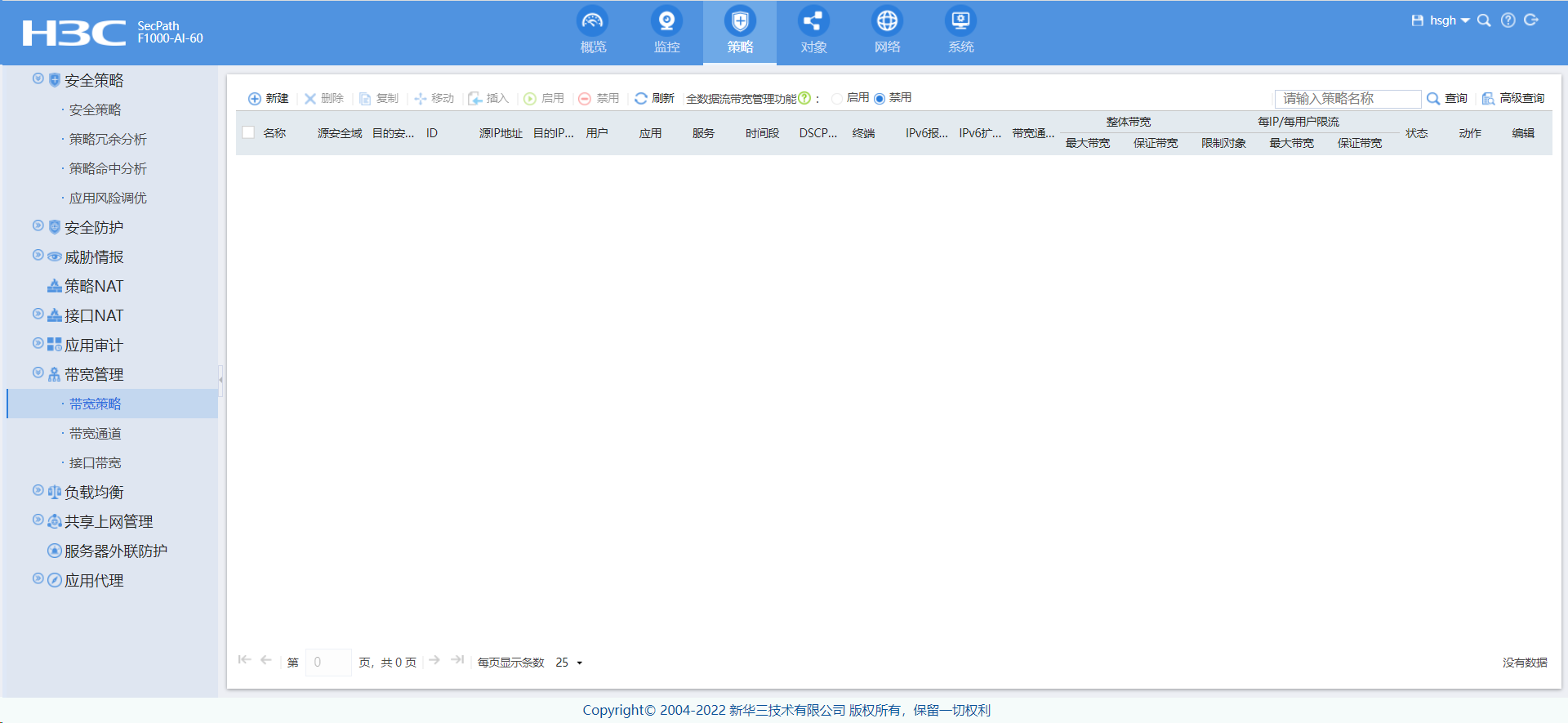This screenshot has height=723, width=1568.
Task: Expand the 应用代理 tree group
Action: click(x=38, y=578)
